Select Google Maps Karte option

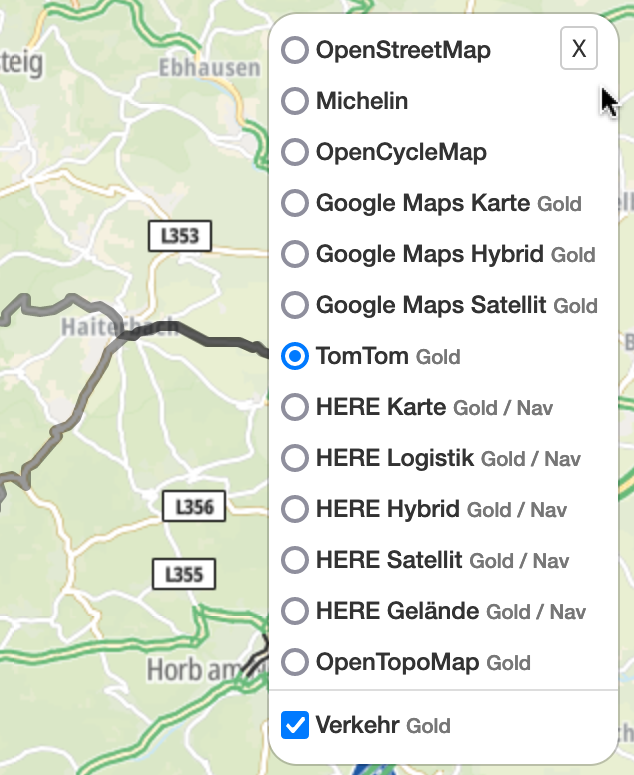click(295, 203)
